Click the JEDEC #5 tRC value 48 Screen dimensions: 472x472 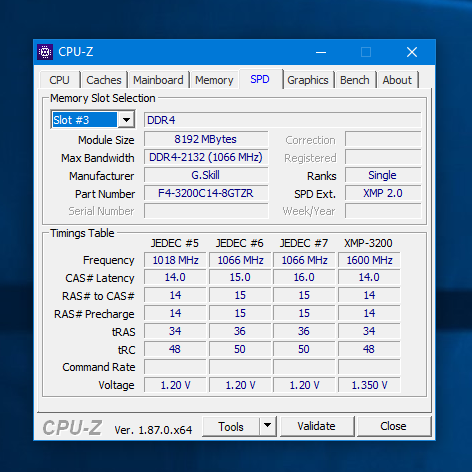[175, 349]
